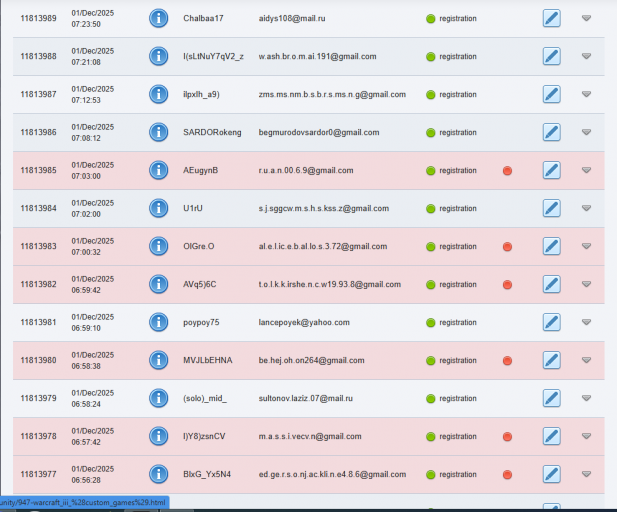617x512 pixels.
Task: Open info icon for row 11813983
Action: click(159, 246)
